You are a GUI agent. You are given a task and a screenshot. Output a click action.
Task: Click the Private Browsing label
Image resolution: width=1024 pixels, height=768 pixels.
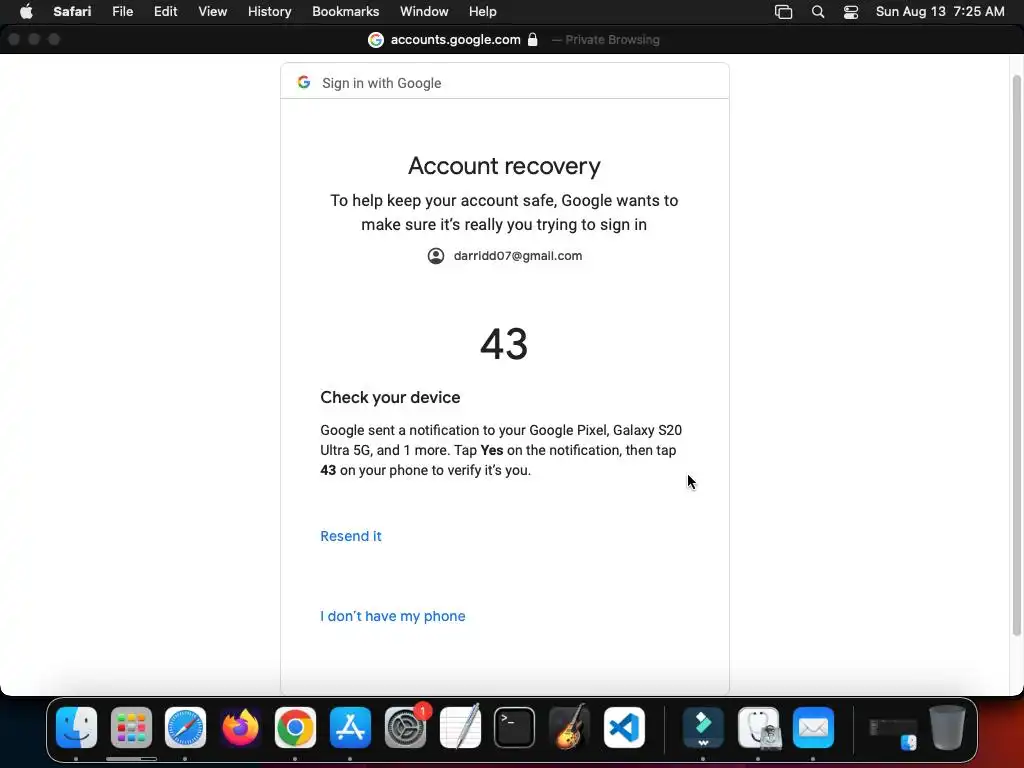click(612, 40)
